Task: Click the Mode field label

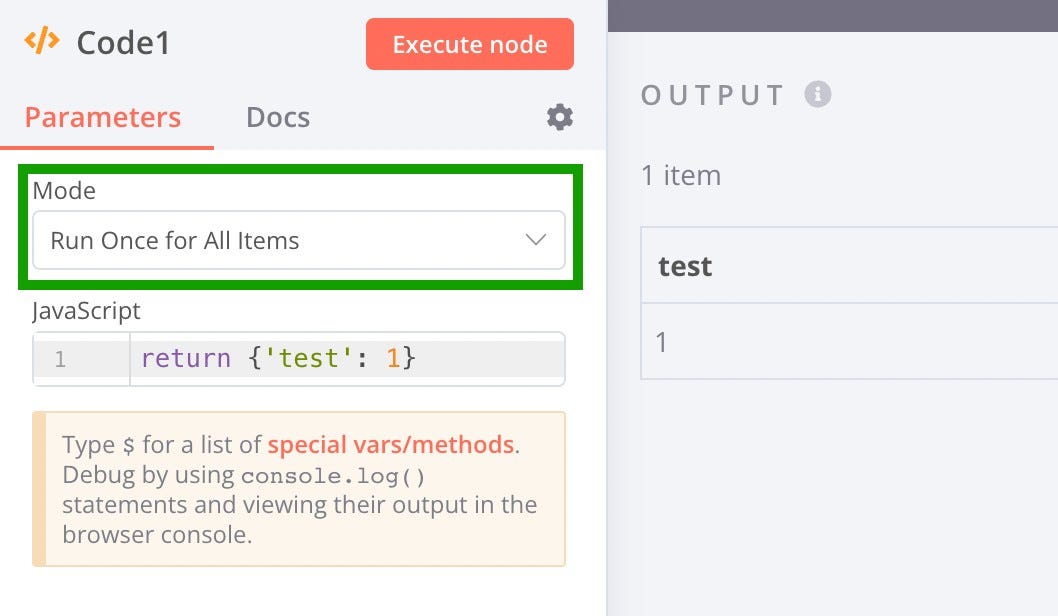Action: (x=63, y=191)
